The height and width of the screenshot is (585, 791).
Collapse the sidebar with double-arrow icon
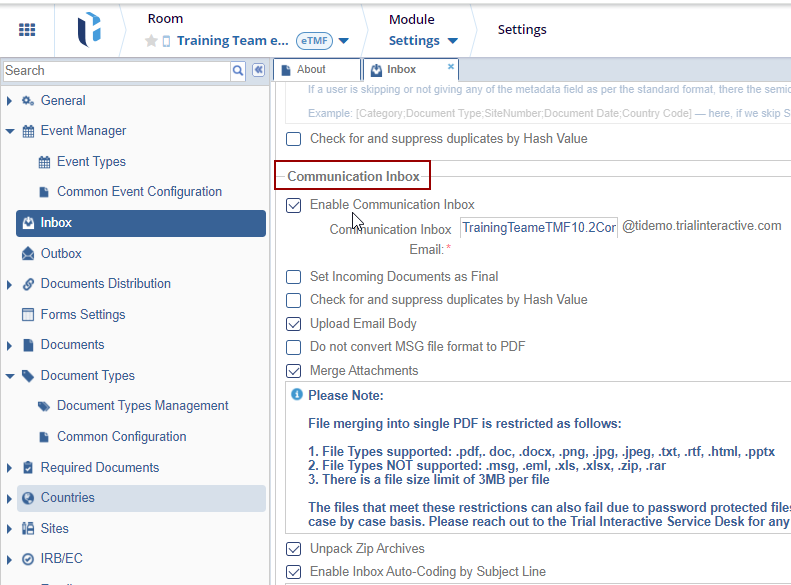click(258, 71)
